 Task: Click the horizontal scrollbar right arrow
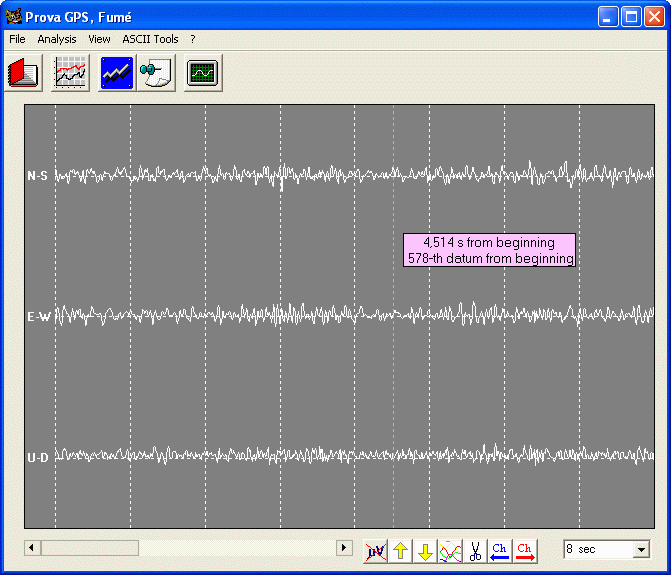[344, 548]
